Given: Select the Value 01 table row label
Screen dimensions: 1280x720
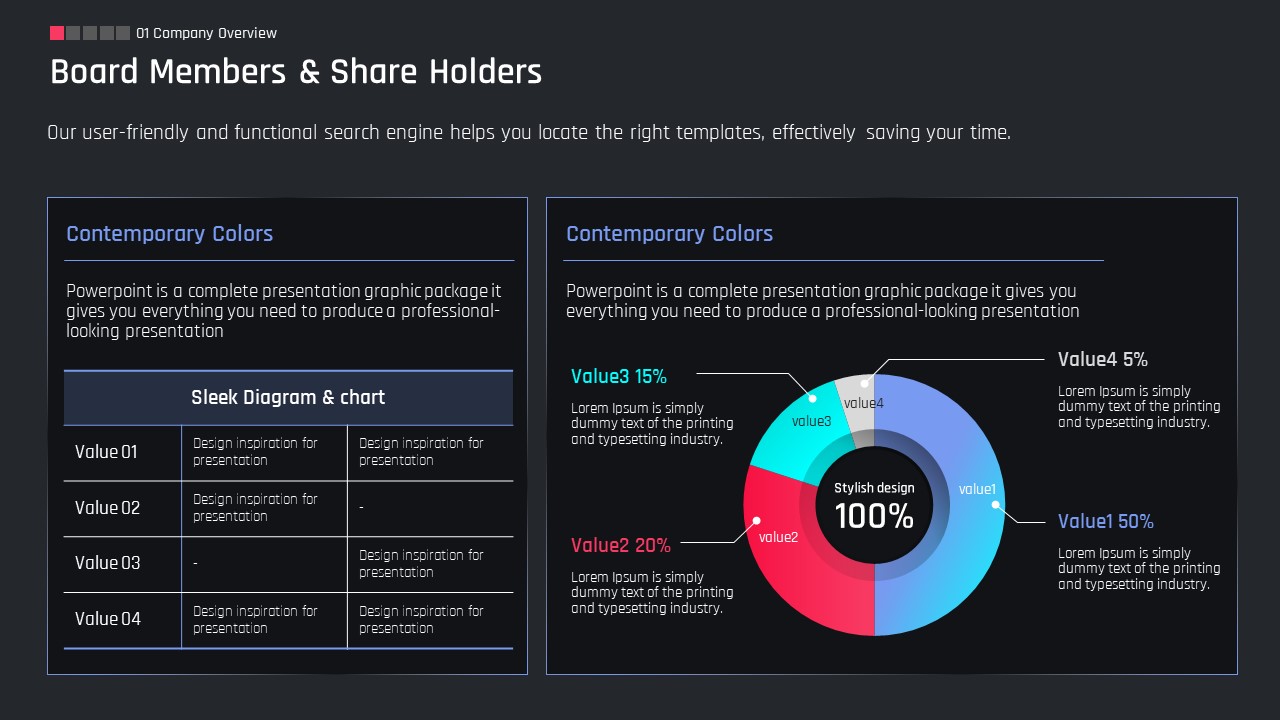Looking at the screenshot, I should 106,451.
